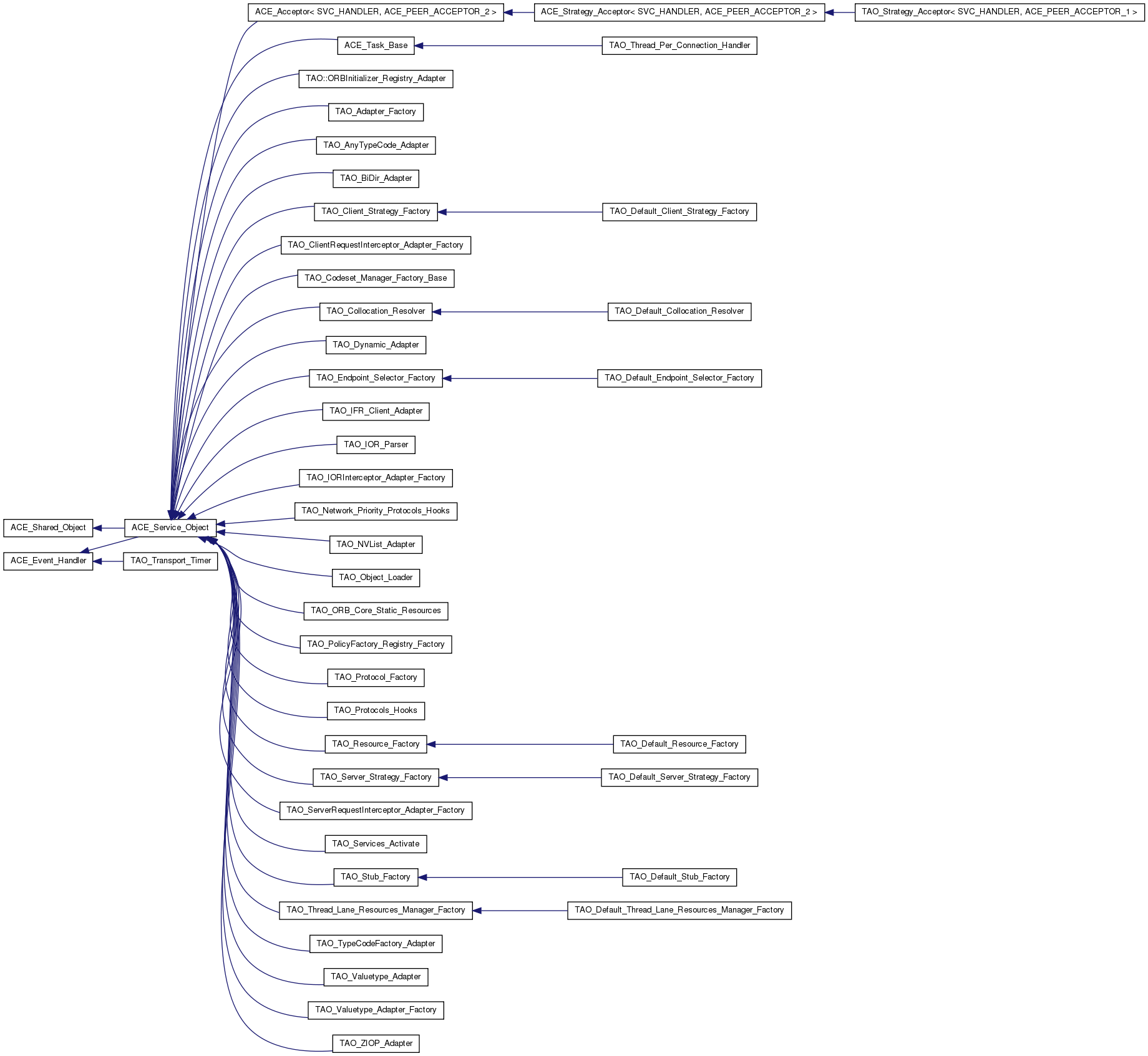Select TAO_Default_Collocation_Resolver node

tap(679, 311)
